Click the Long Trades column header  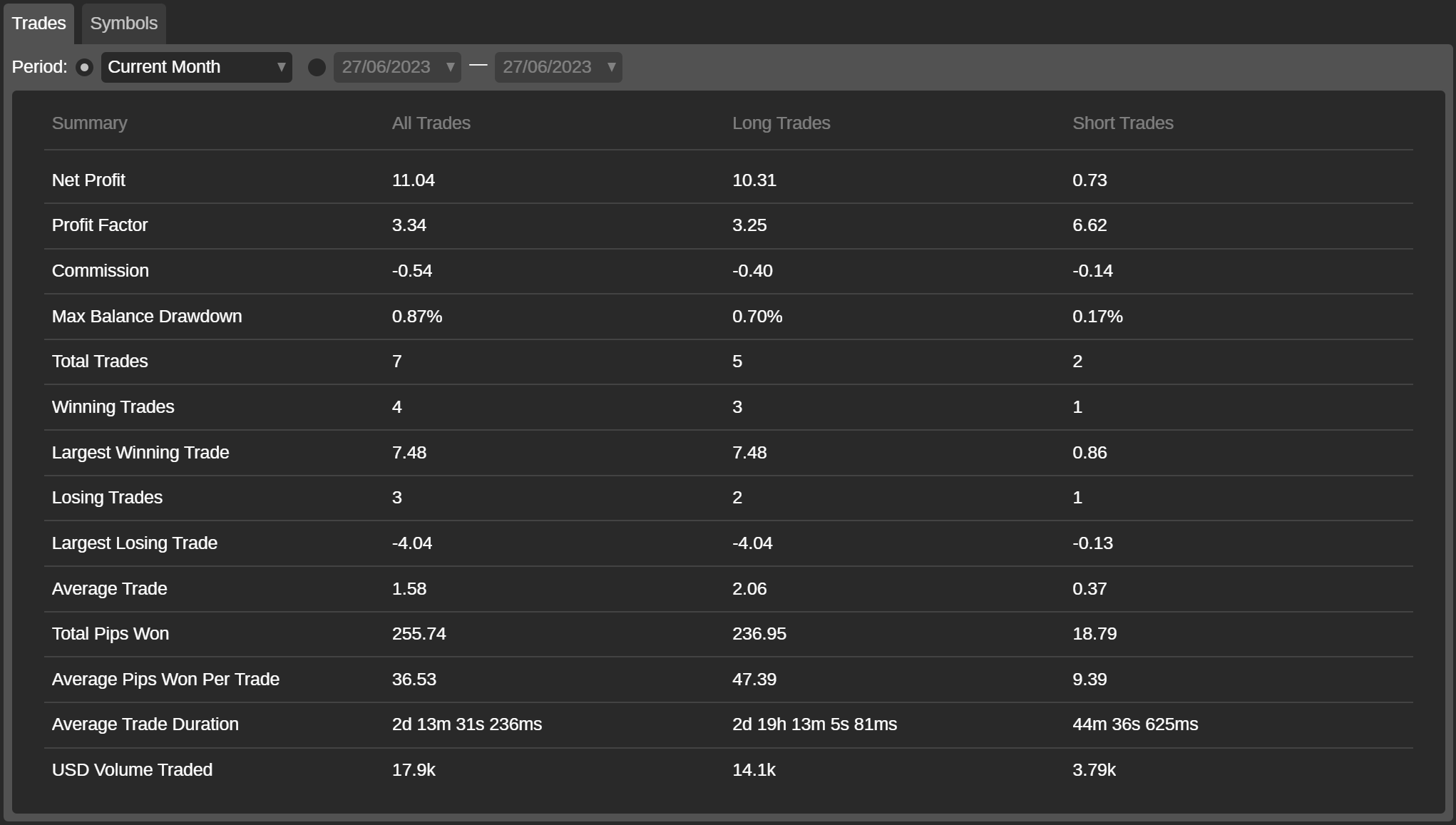(x=781, y=123)
